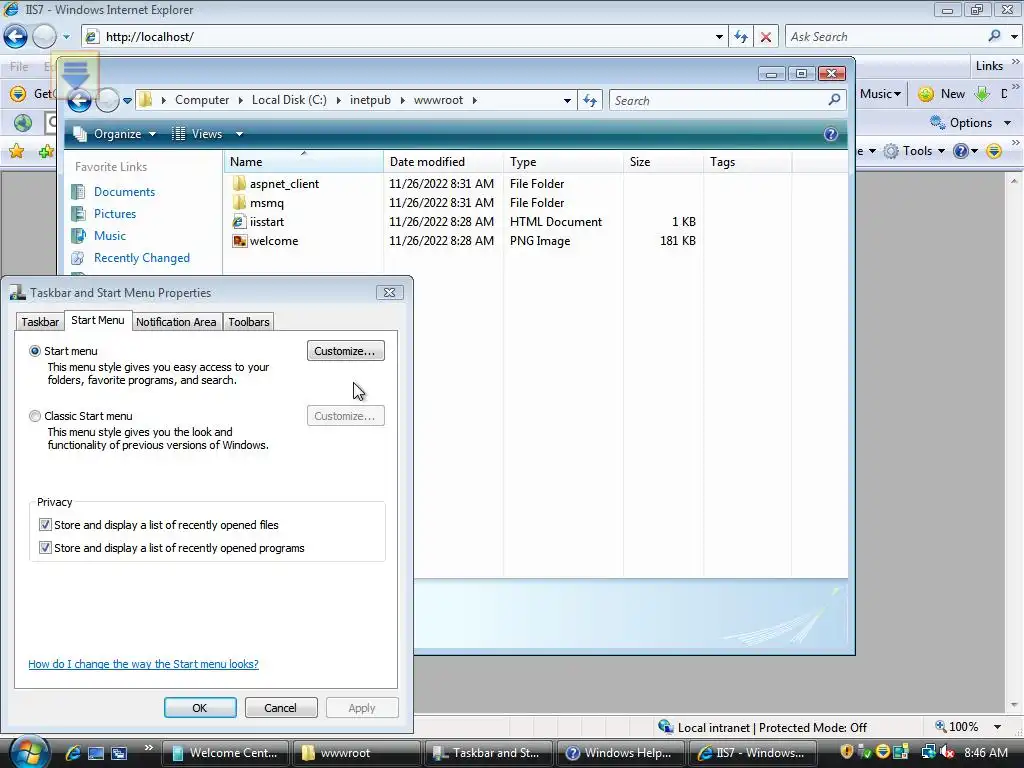The width and height of the screenshot is (1024, 768).
Task: Click inetpub in the breadcrumb path
Action: point(370,101)
